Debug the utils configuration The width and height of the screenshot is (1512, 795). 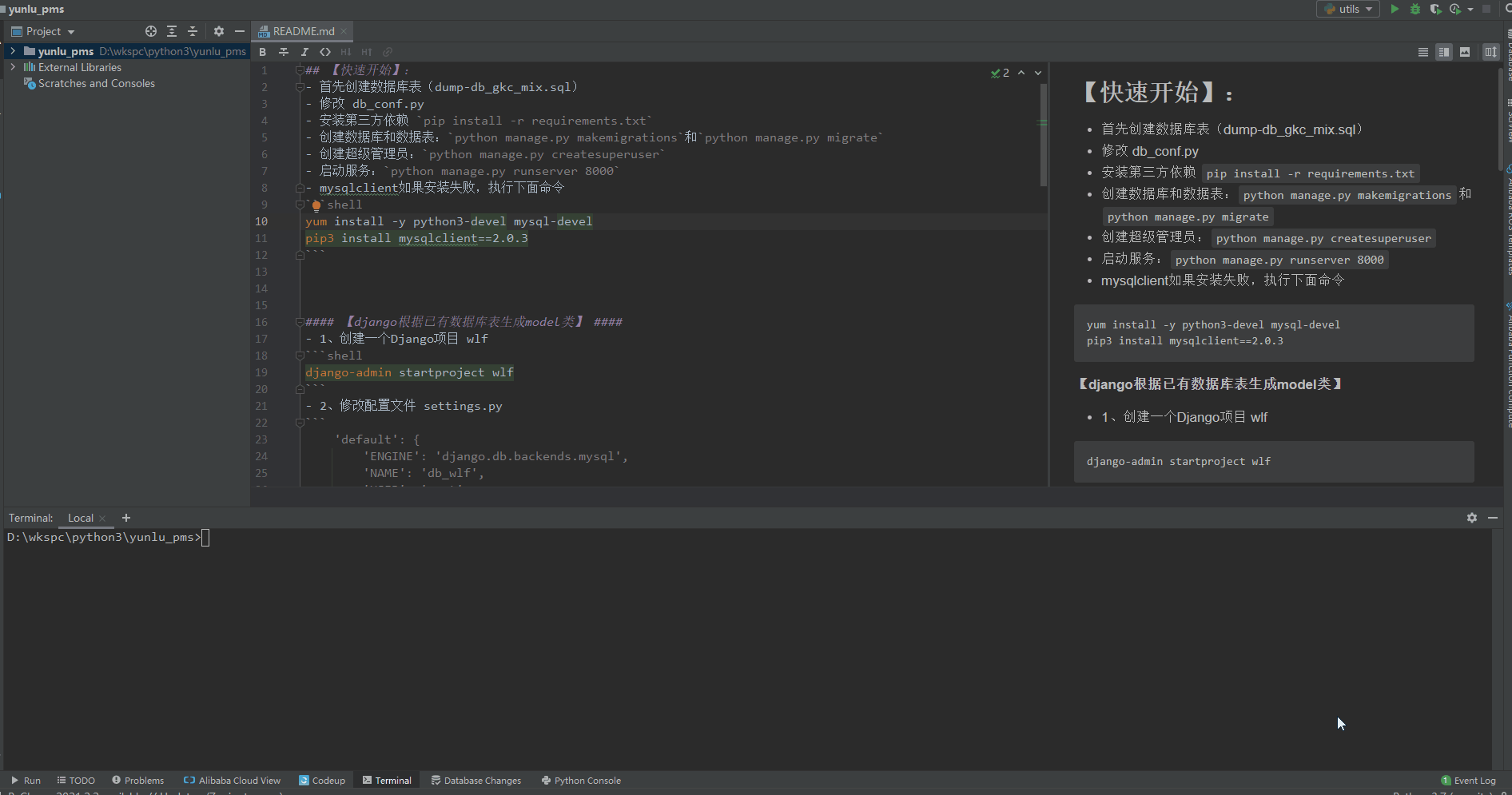coord(1415,9)
